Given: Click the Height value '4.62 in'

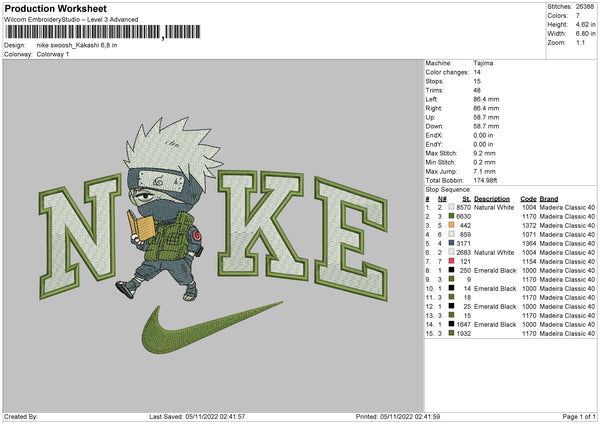Looking at the screenshot, I should (585, 24).
